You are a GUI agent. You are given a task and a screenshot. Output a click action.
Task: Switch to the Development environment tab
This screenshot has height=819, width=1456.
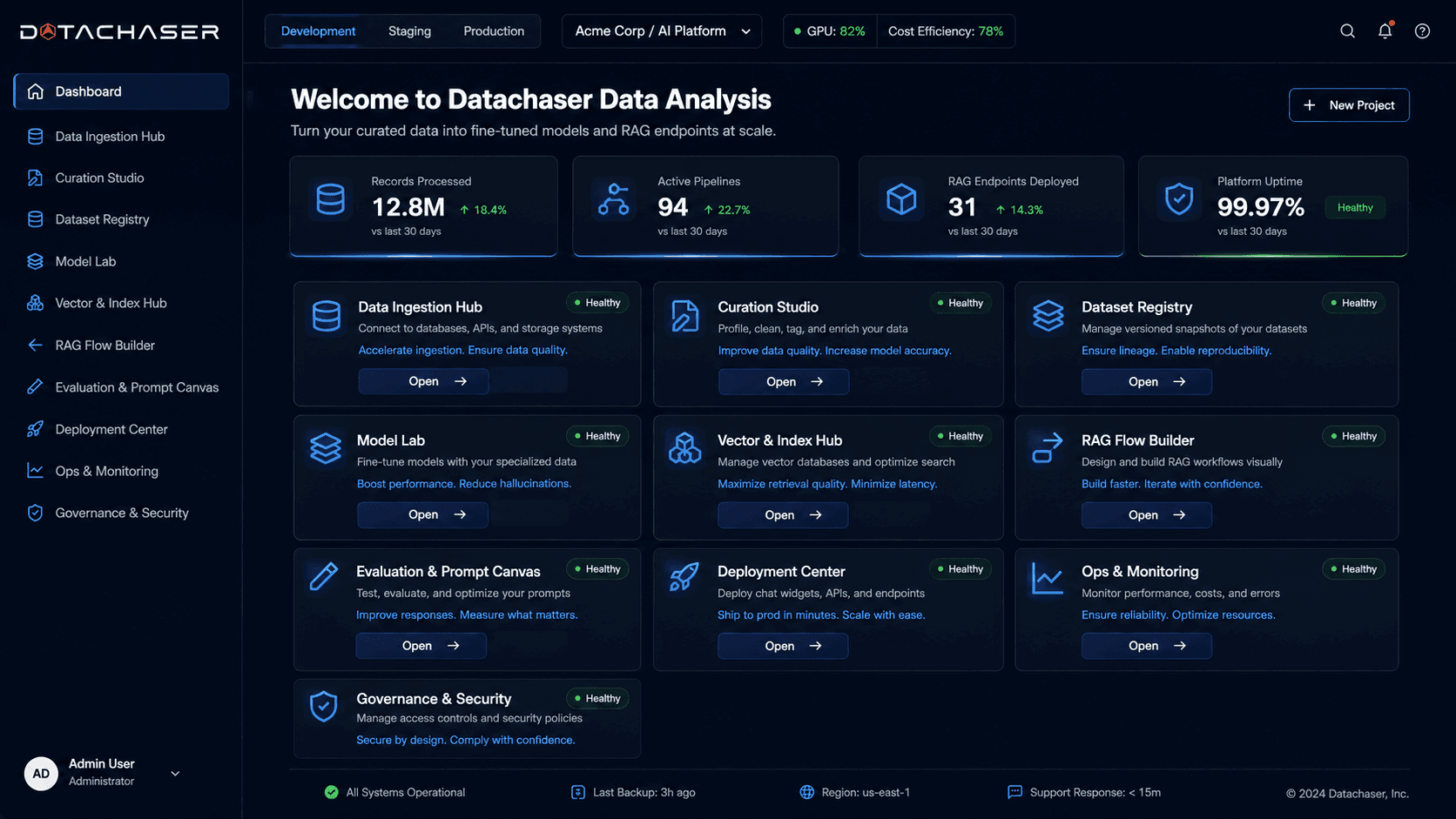(318, 31)
